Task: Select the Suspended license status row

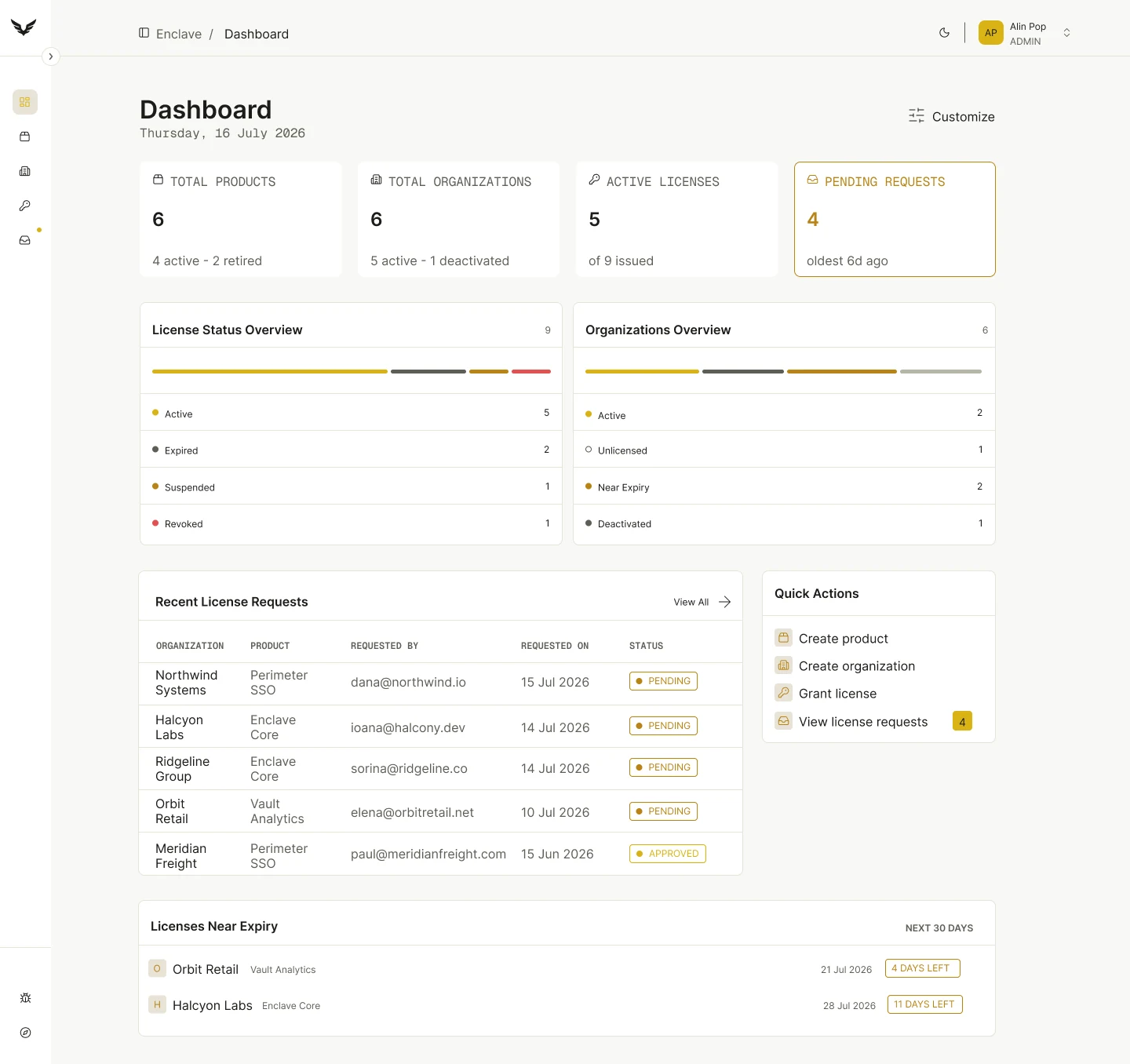Action: [351, 486]
